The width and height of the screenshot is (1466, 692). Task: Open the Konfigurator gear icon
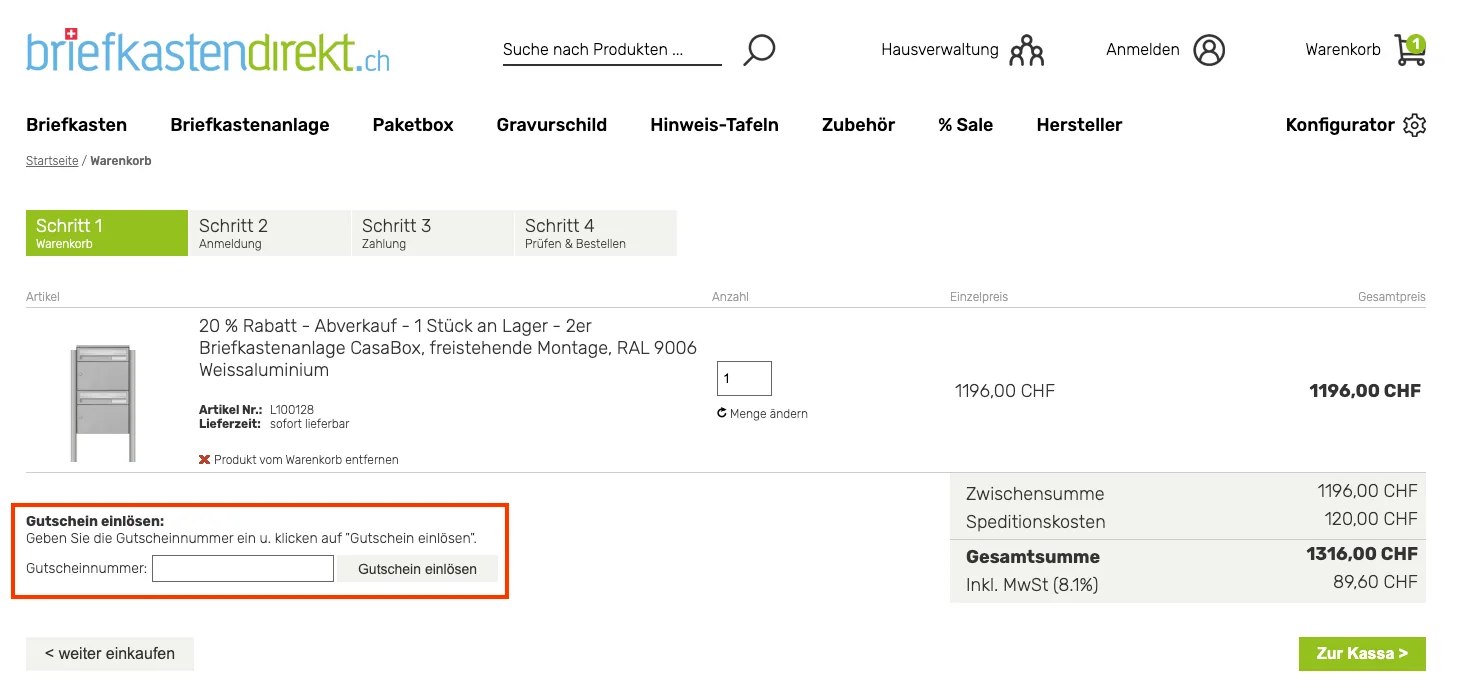click(1415, 125)
